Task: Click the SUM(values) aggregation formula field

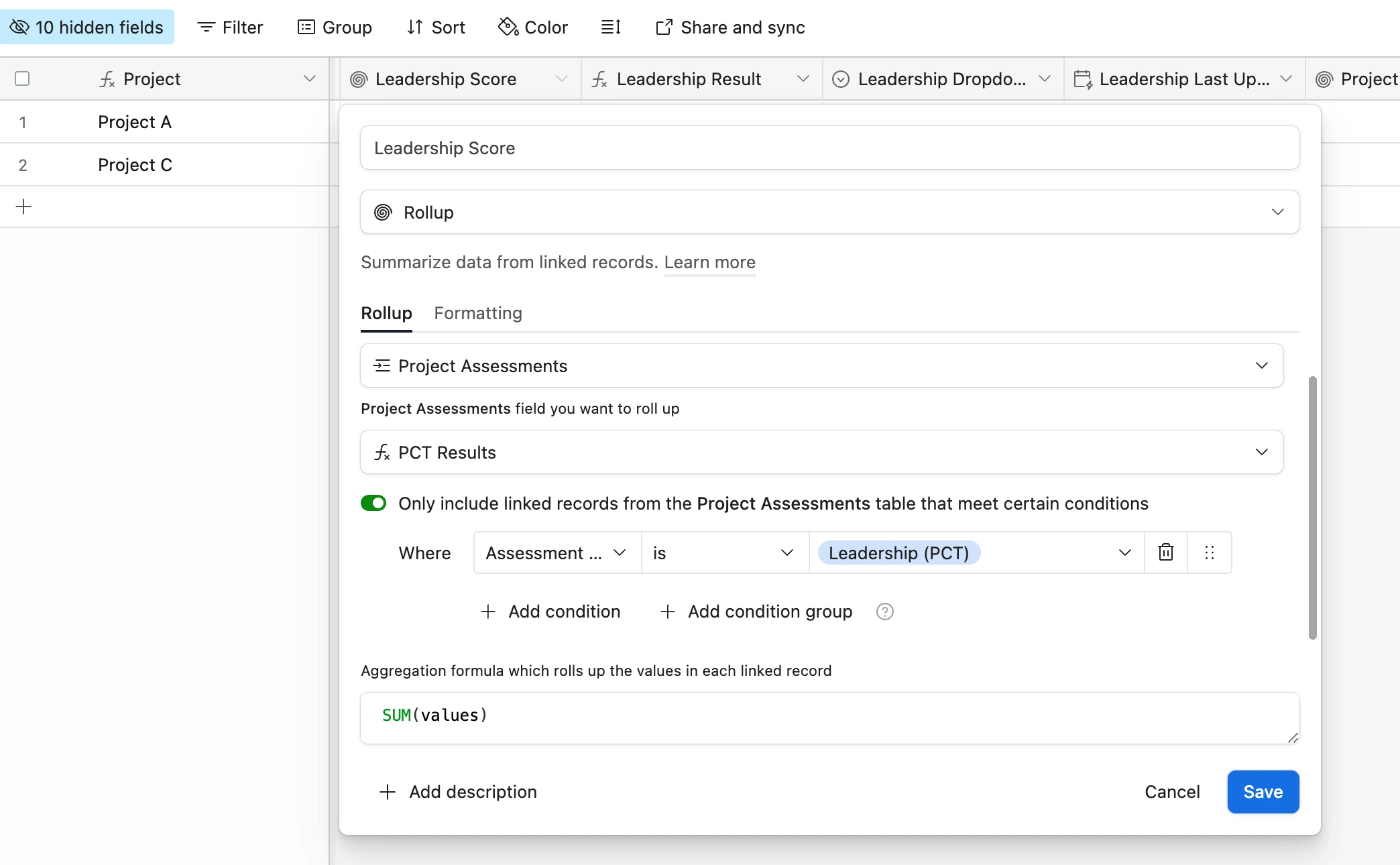Action: (x=829, y=717)
